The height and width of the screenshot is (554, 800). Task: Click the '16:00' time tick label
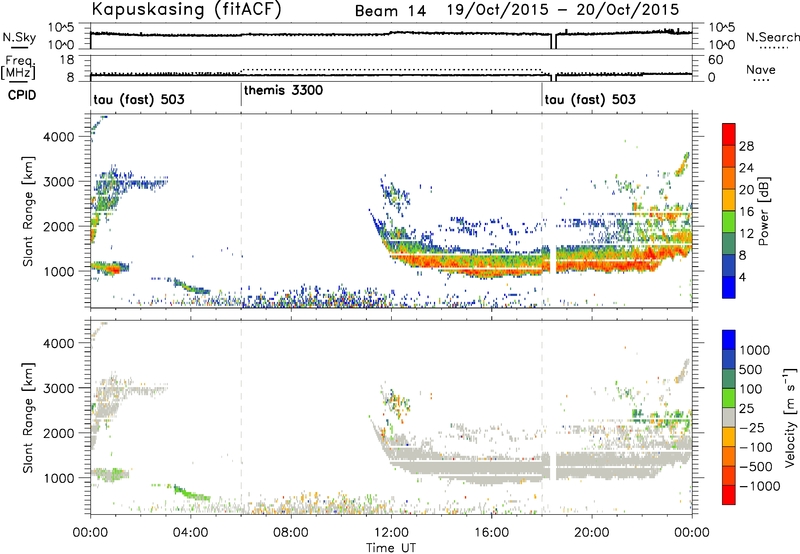(491, 533)
